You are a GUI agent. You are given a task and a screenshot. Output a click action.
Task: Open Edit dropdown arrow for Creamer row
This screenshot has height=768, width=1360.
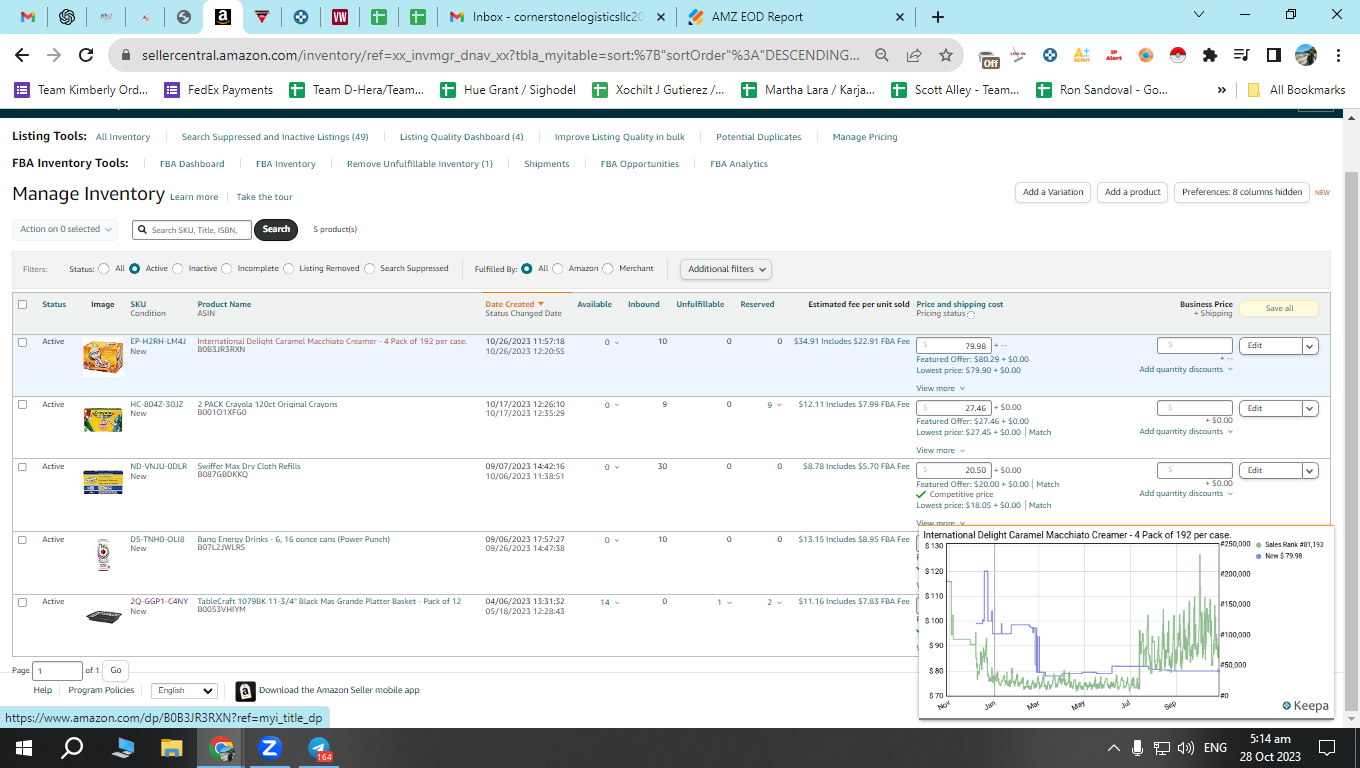click(x=1310, y=346)
